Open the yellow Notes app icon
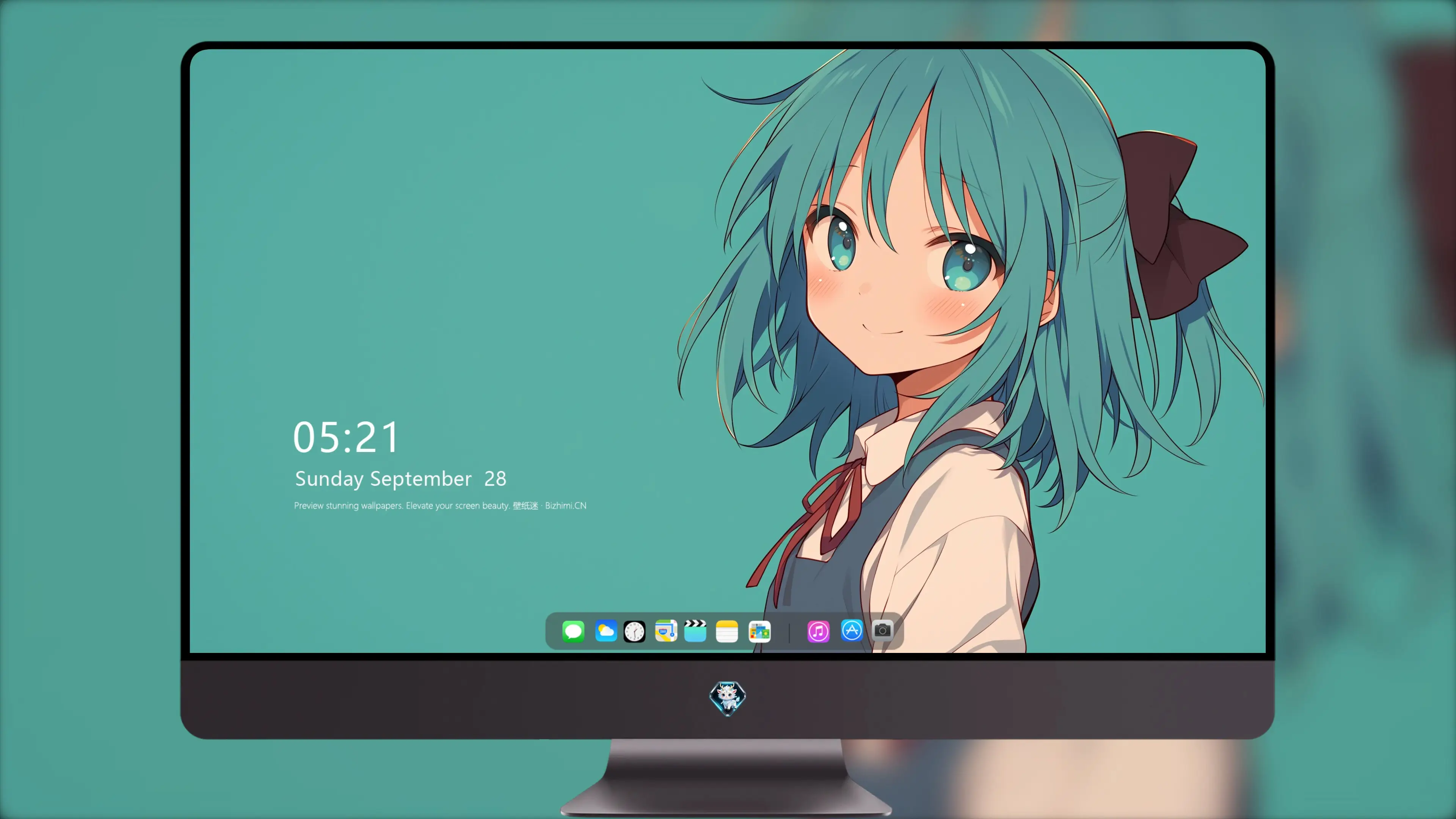Image resolution: width=1456 pixels, height=819 pixels. click(727, 631)
